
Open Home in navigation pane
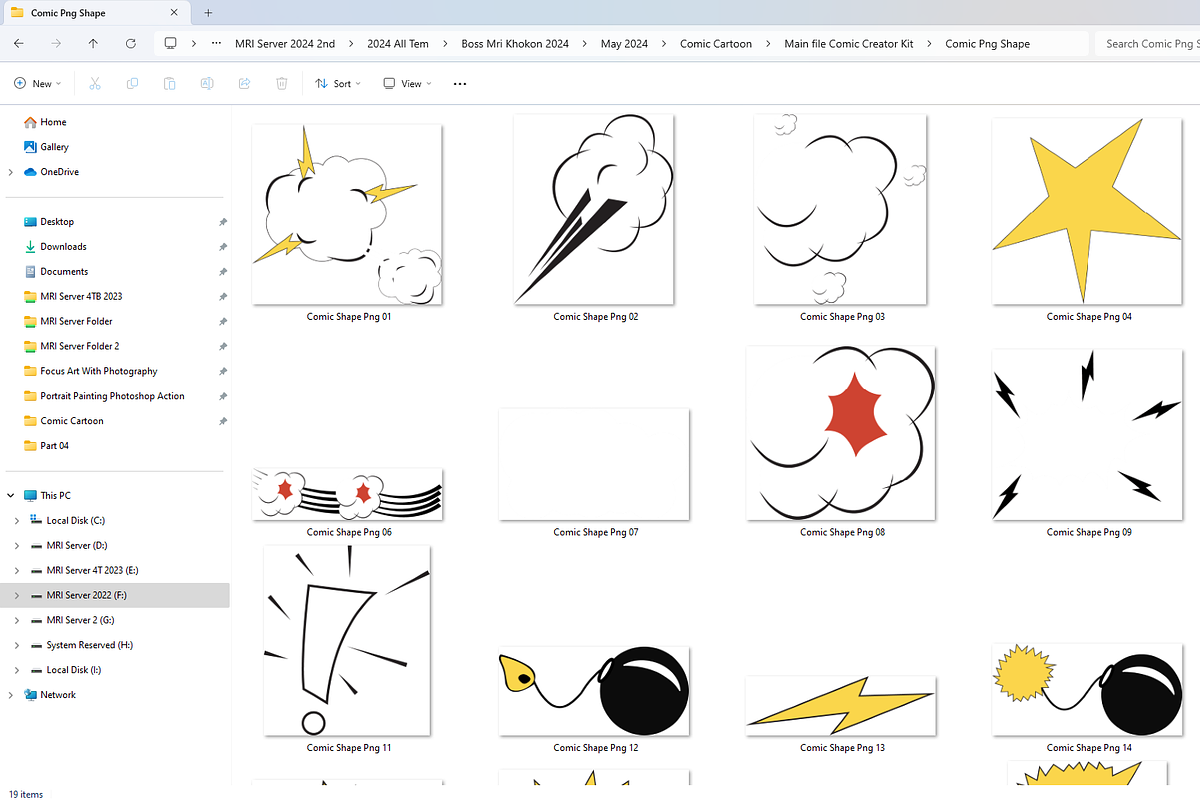[x=45, y=122]
